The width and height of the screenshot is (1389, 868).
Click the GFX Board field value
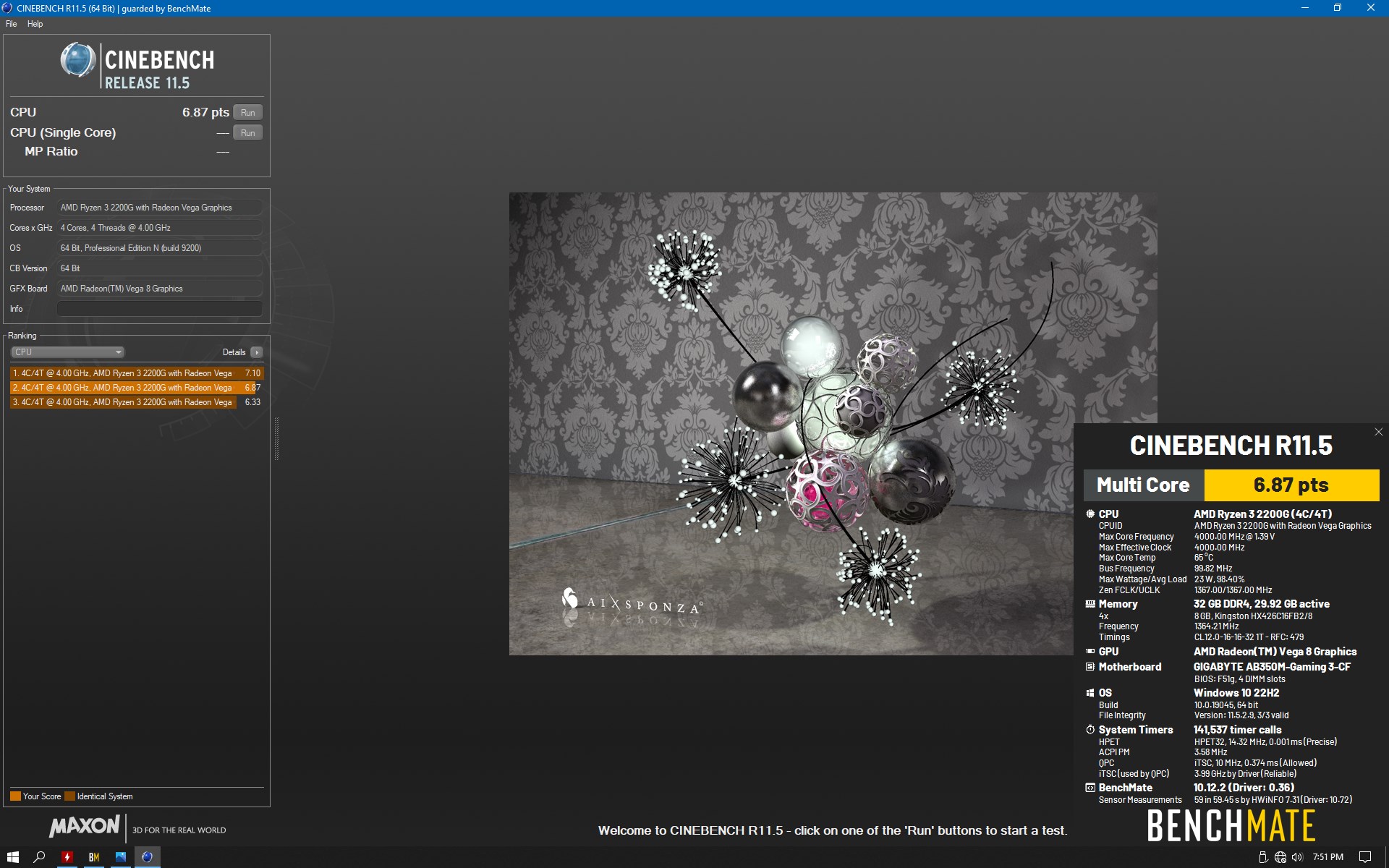[160, 289]
